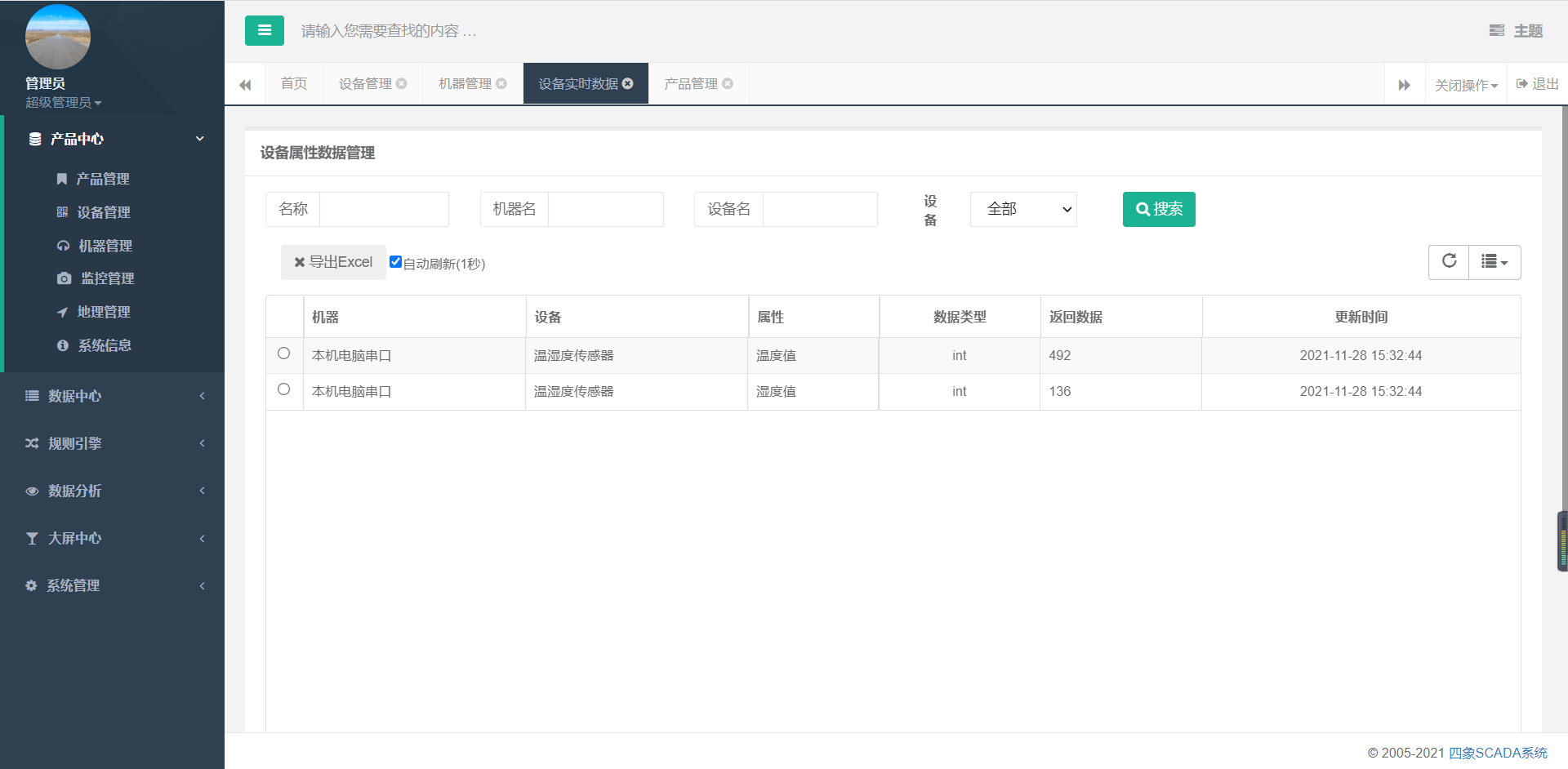
Task: Open 监控管理 in the sidebar
Action: click(107, 278)
